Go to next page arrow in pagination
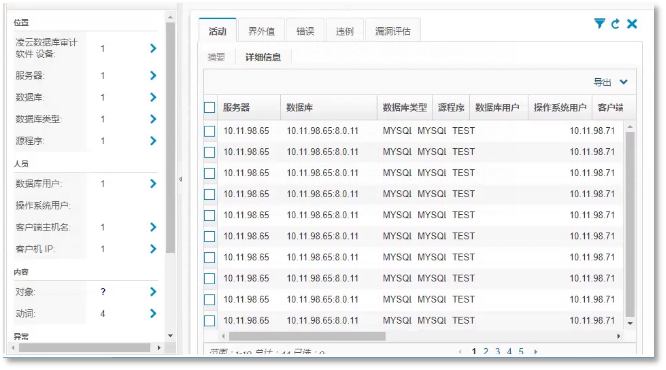 [x=536, y=352]
